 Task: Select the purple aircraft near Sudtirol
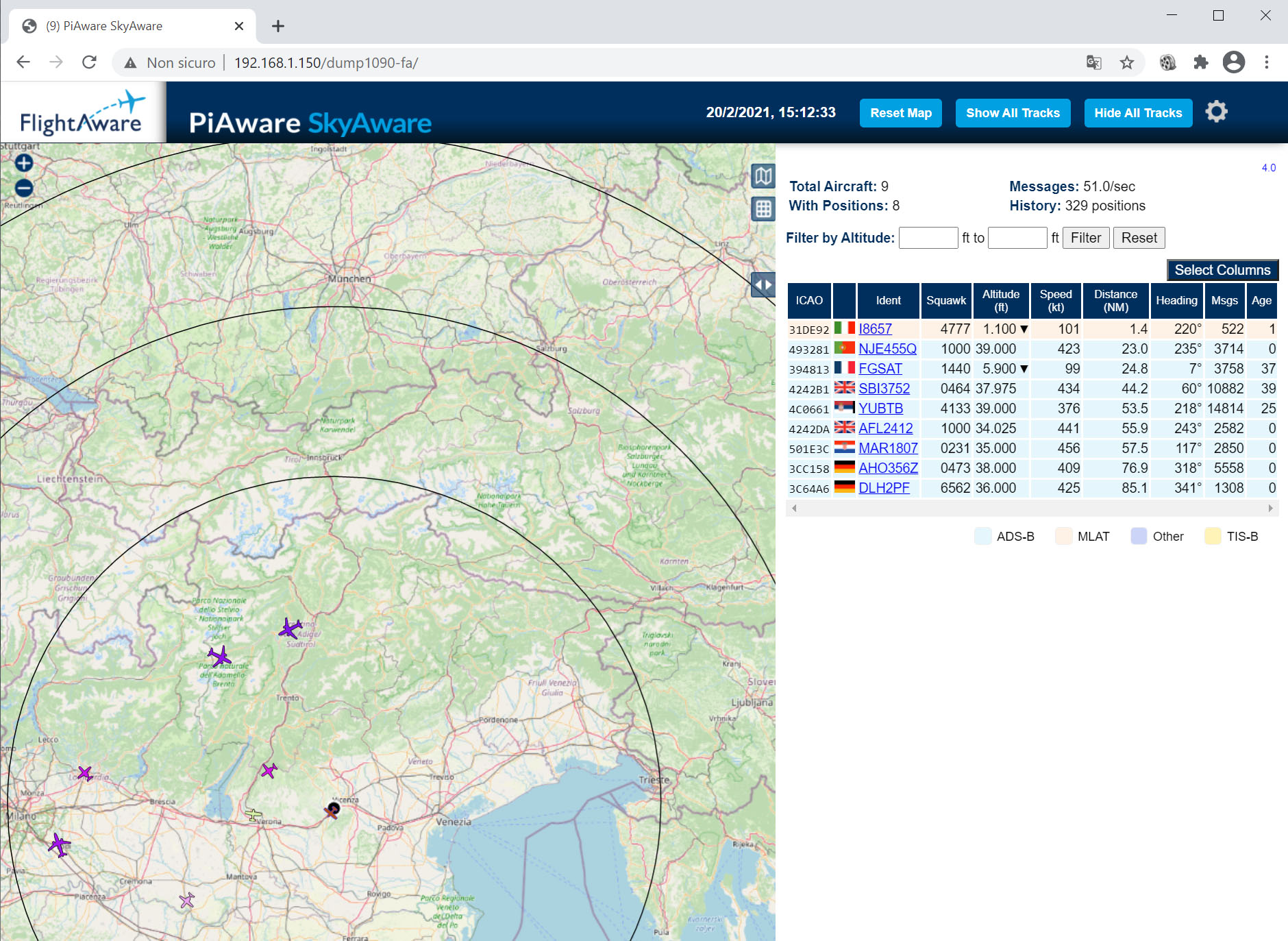tap(290, 628)
